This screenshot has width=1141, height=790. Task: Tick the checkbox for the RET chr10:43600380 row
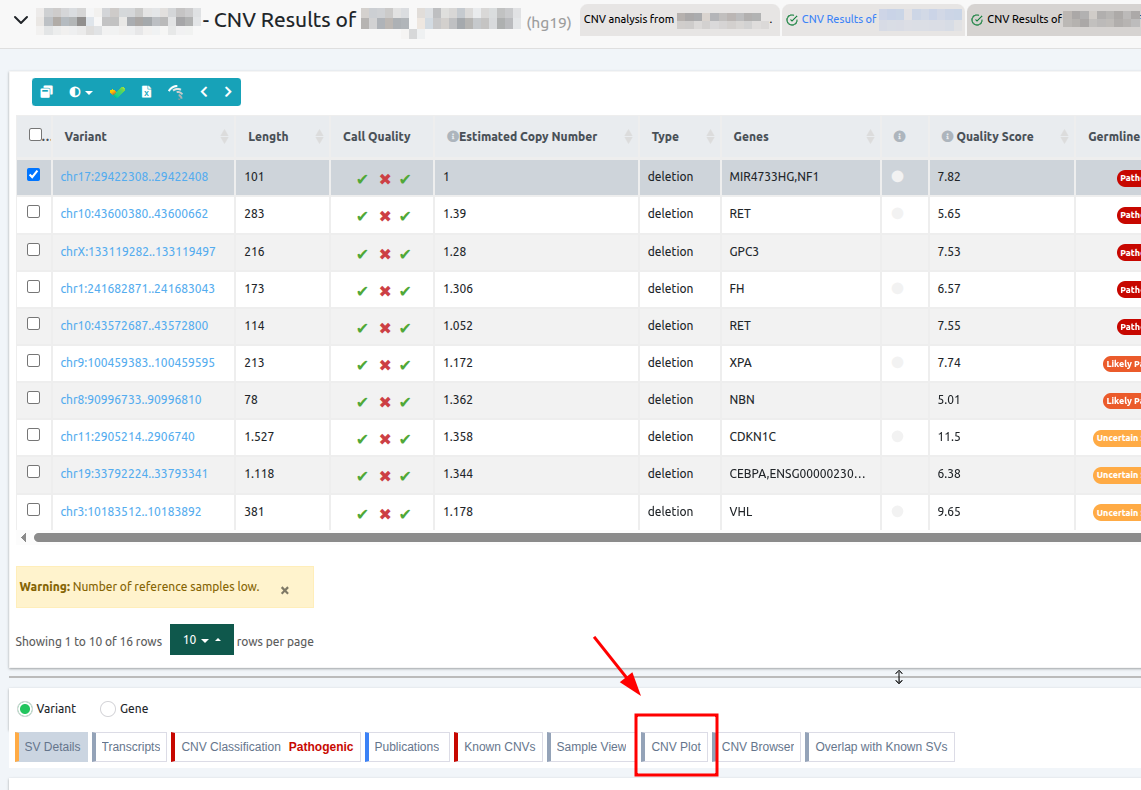[x=34, y=212]
